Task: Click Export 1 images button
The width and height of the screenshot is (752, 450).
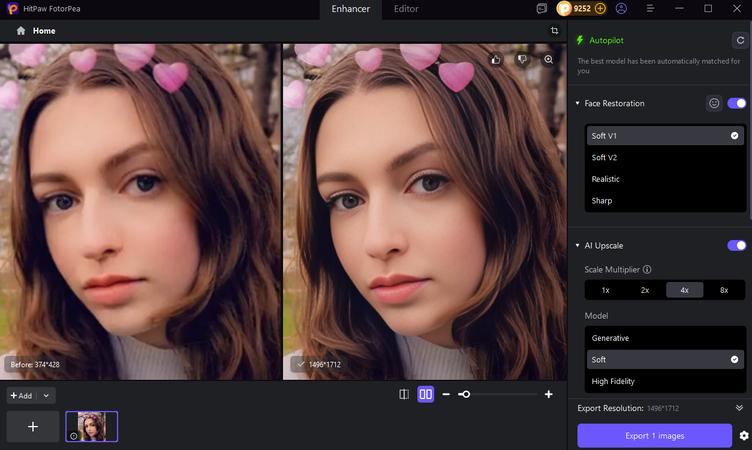Action: (x=655, y=436)
